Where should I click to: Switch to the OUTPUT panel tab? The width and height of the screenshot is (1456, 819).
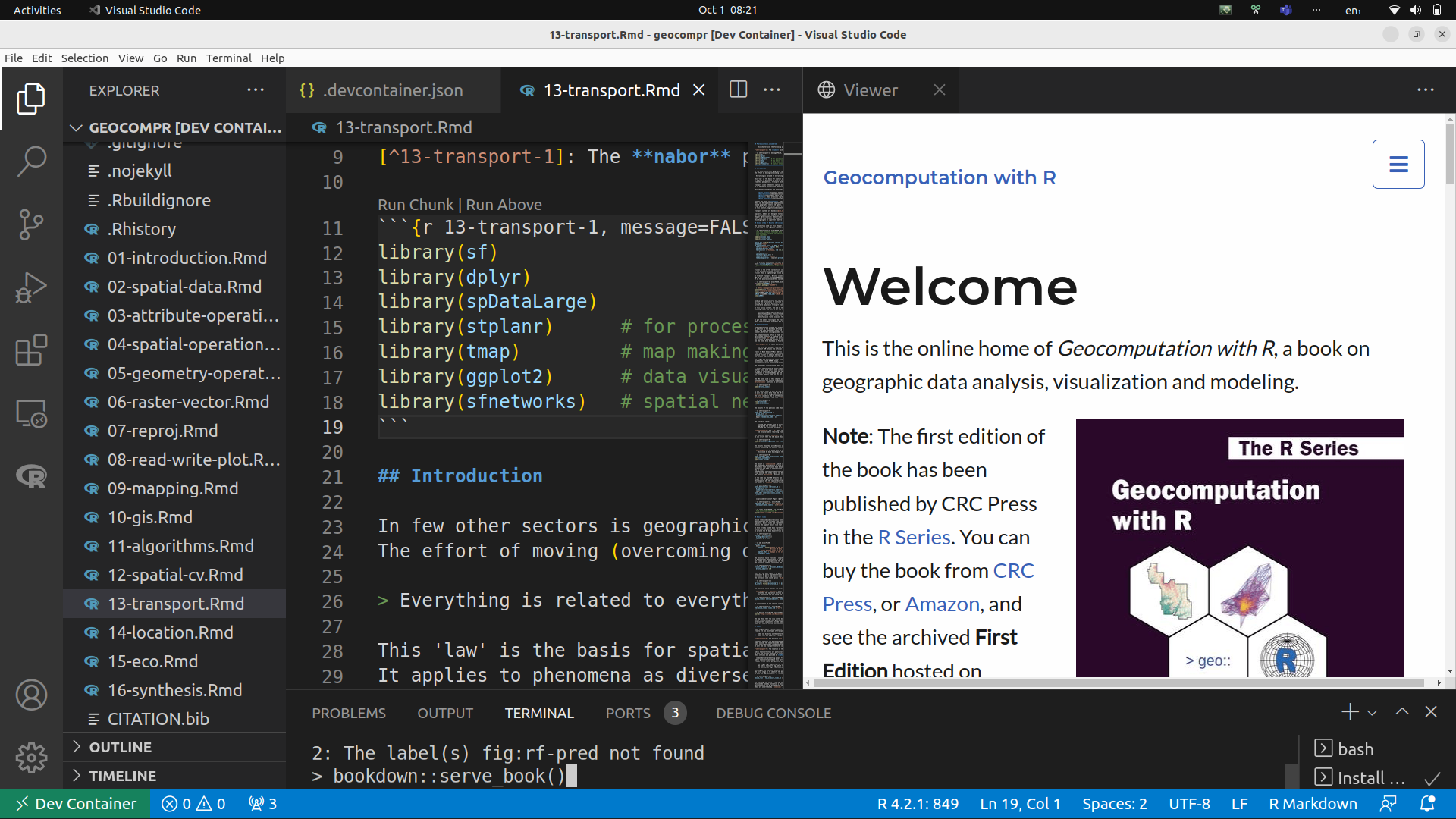coord(445,714)
